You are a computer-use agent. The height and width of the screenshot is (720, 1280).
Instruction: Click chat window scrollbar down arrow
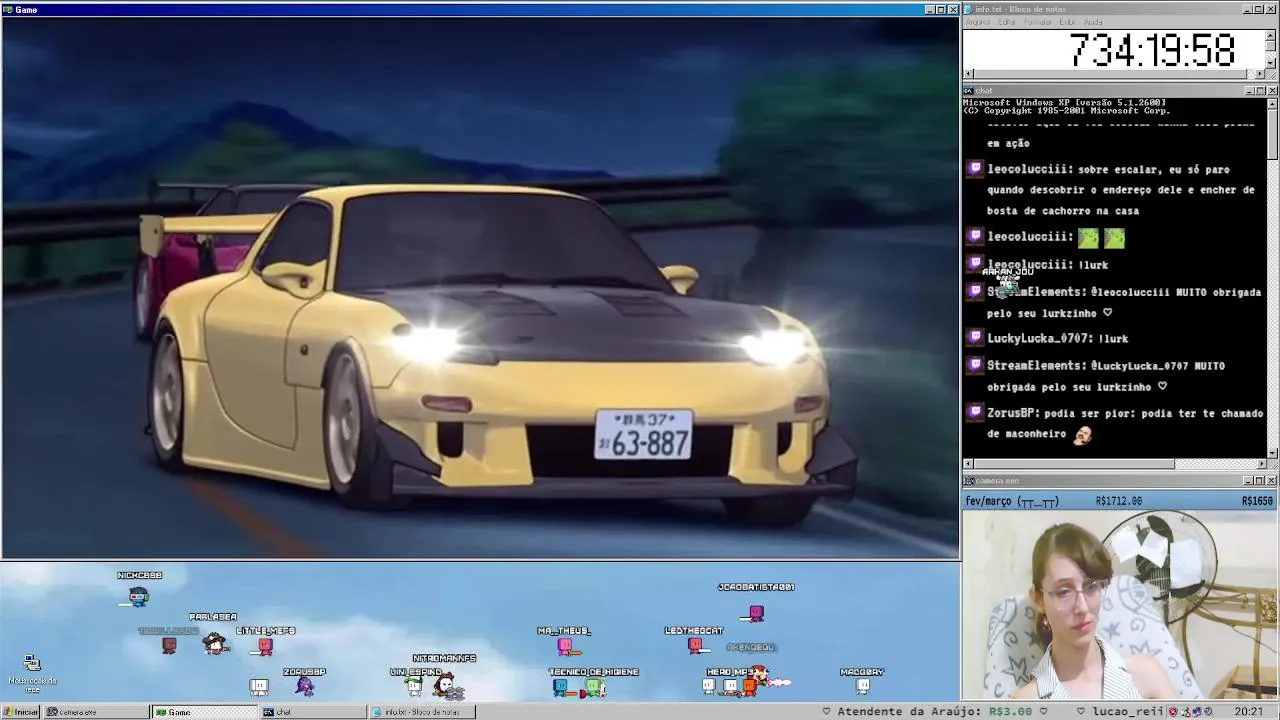1271,453
